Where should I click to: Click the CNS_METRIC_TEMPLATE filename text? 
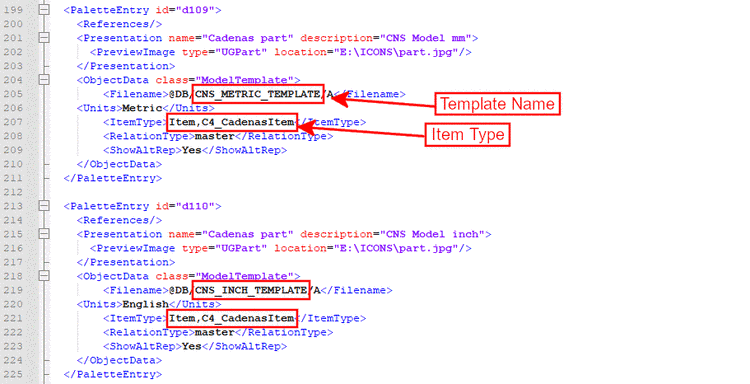pyautogui.click(x=257, y=94)
